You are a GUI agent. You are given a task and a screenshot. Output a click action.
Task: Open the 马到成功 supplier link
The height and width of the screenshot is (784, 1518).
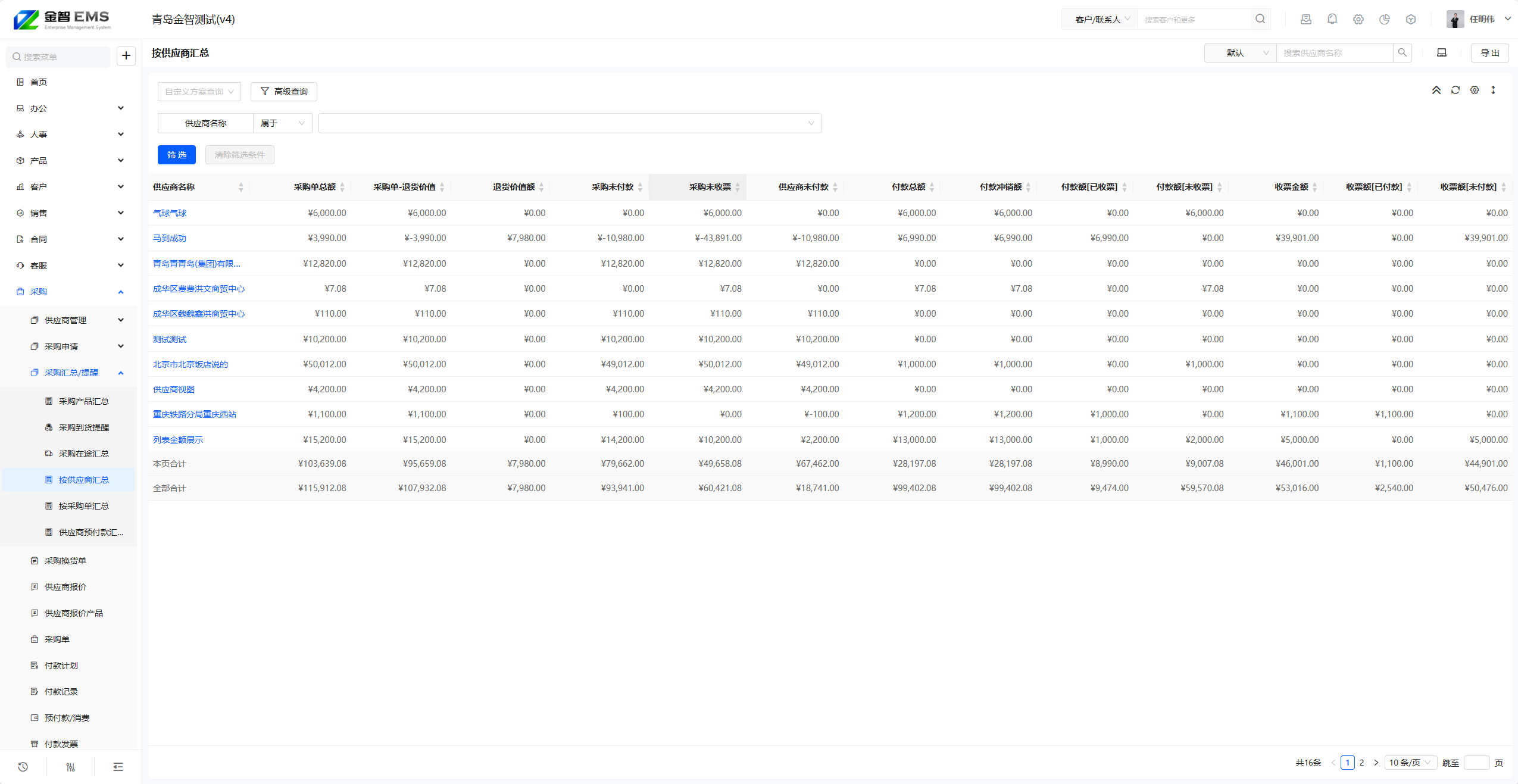(170, 238)
